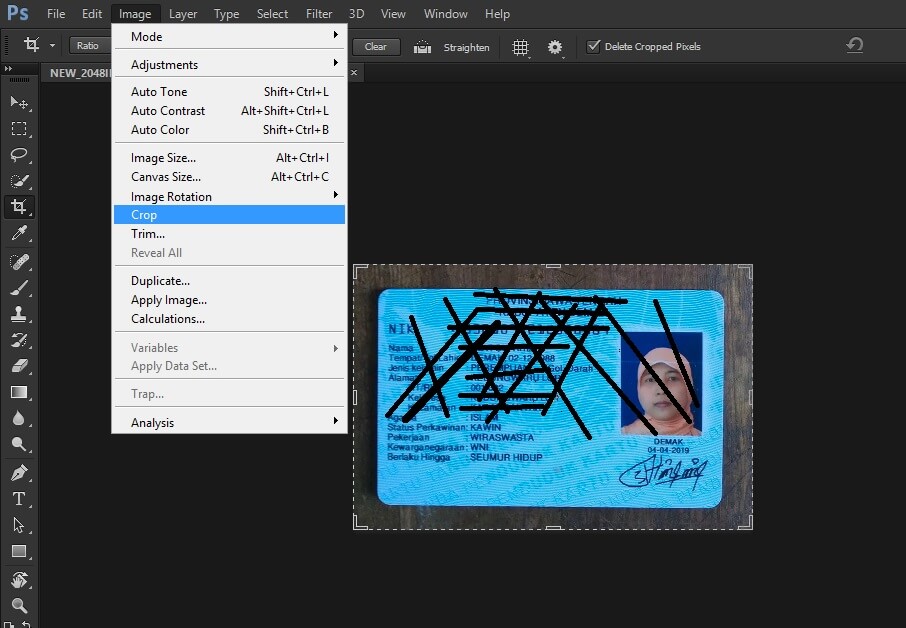Choose Crop from the Image menu

(229, 214)
